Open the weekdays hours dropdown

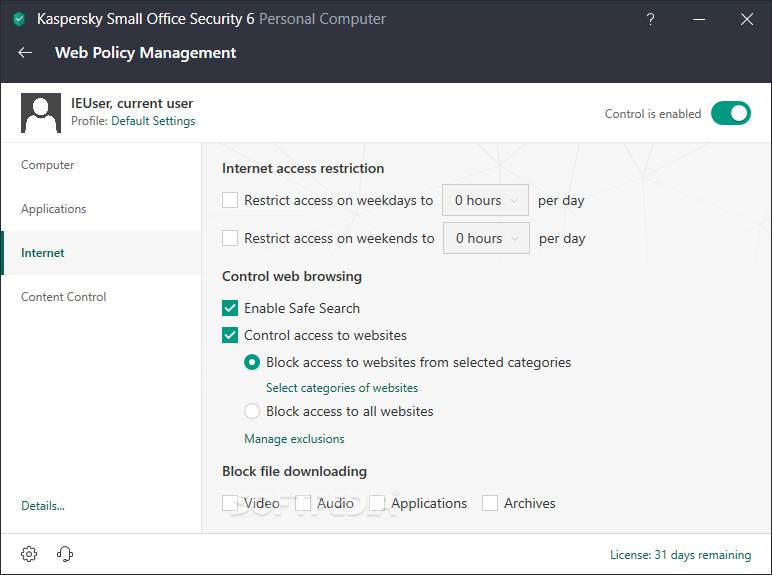click(485, 200)
